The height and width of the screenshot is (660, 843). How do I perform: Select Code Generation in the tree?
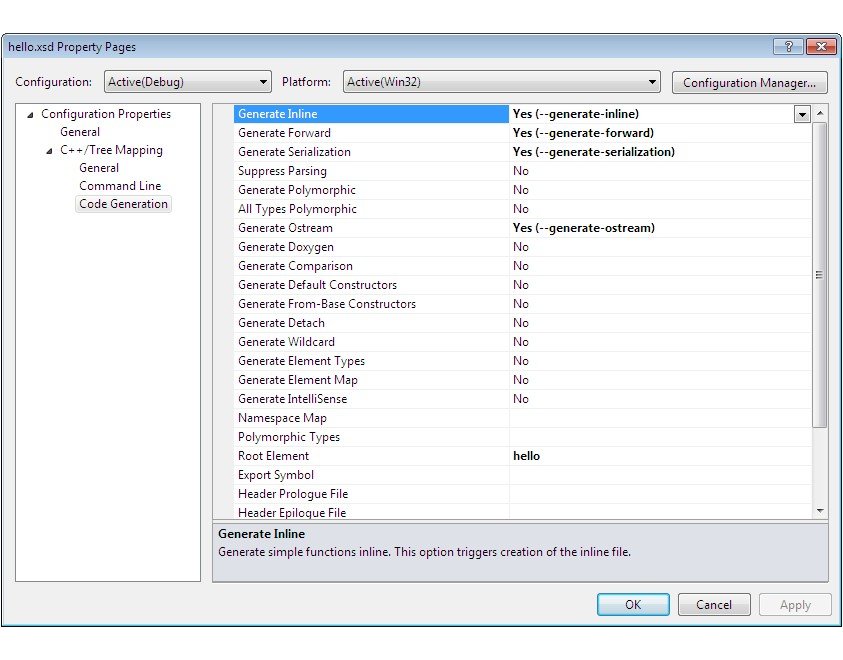click(124, 204)
